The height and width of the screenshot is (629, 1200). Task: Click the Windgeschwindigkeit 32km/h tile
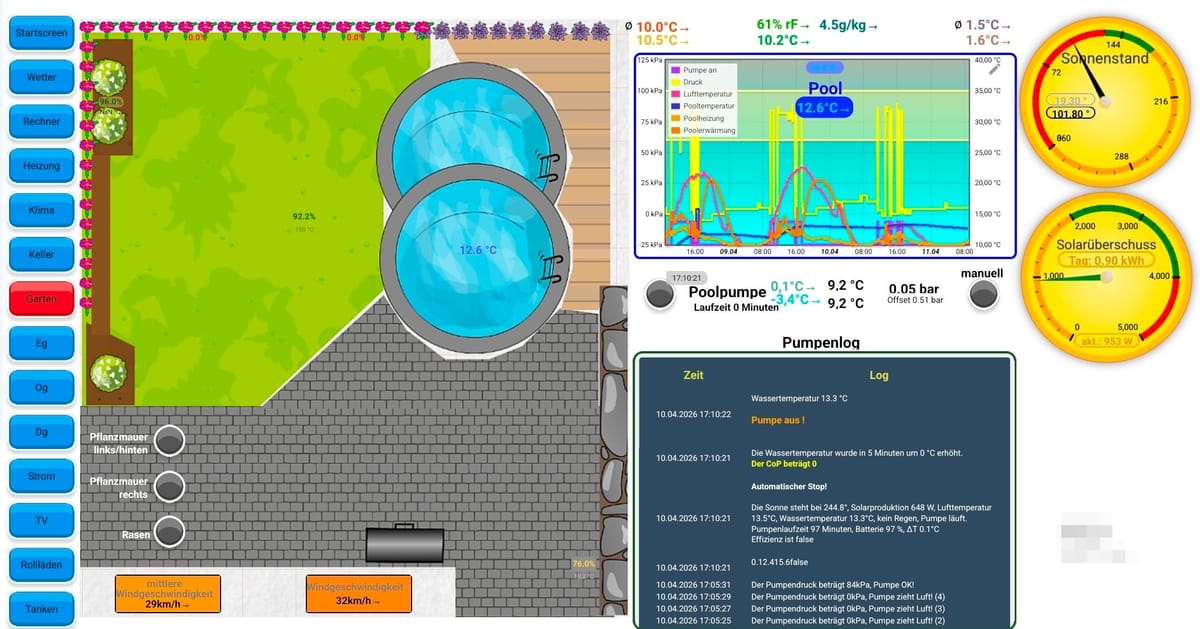point(358,593)
